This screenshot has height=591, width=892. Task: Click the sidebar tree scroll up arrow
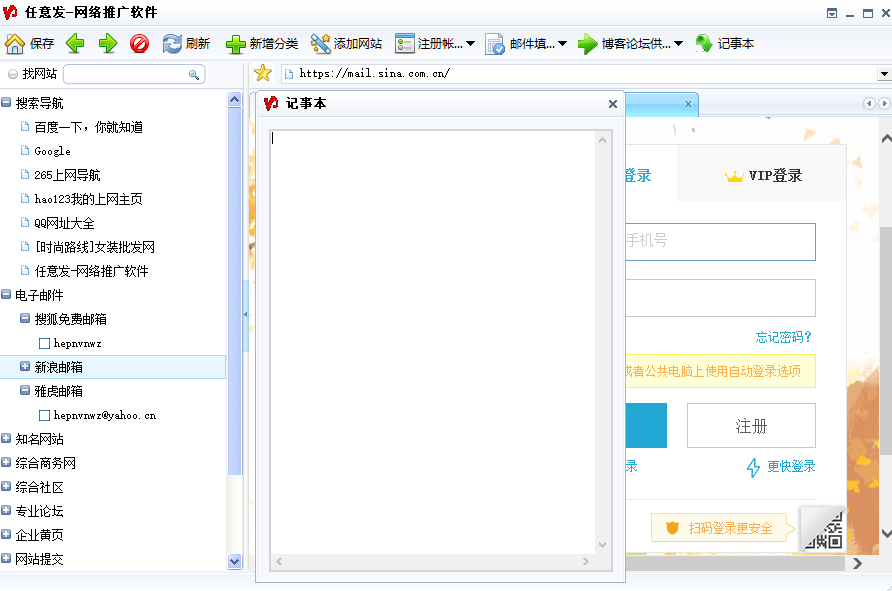click(x=234, y=100)
